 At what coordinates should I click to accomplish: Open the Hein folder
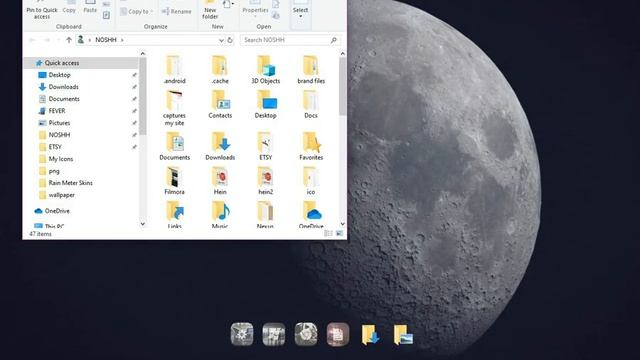point(220,181)
